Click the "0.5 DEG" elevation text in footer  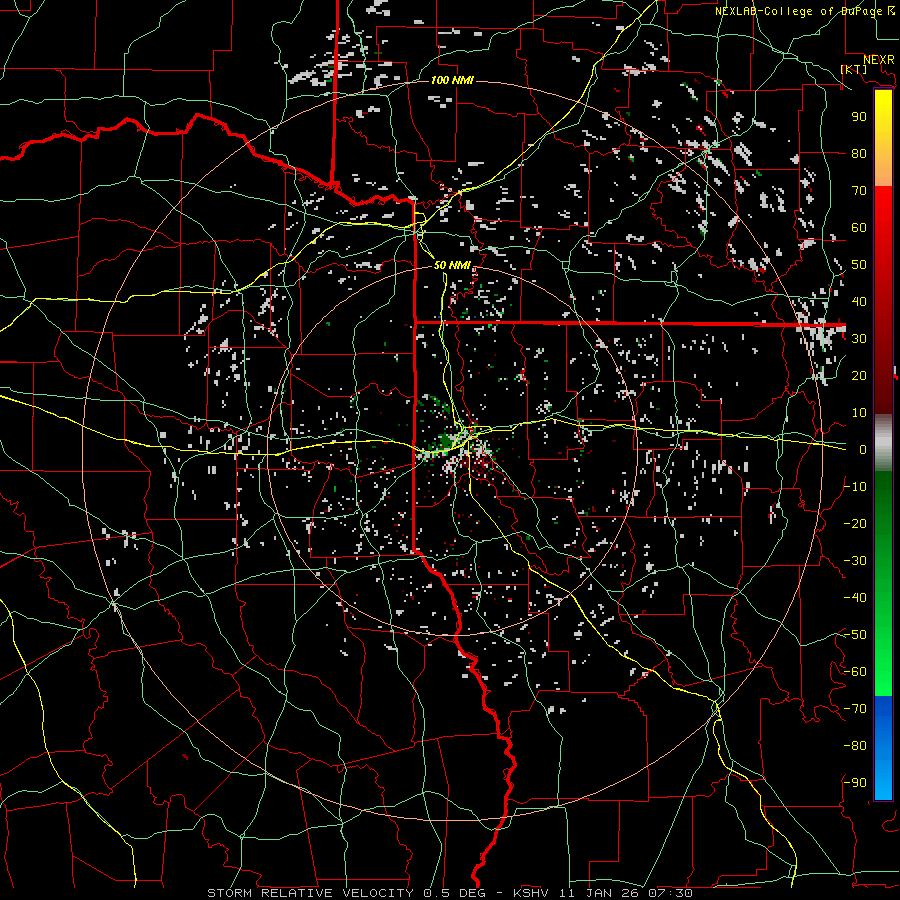click(x=454, y=893)
